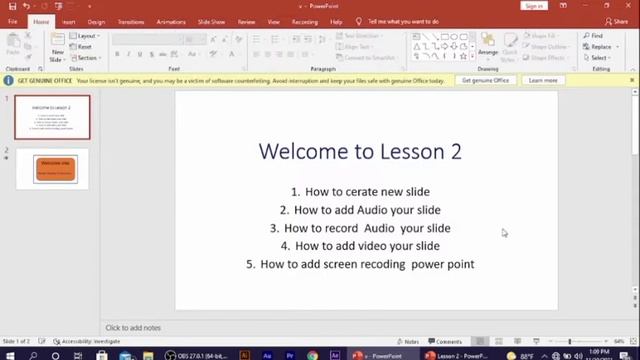
Task: Choose the star shape in shapes gallery
Action: 463,56
